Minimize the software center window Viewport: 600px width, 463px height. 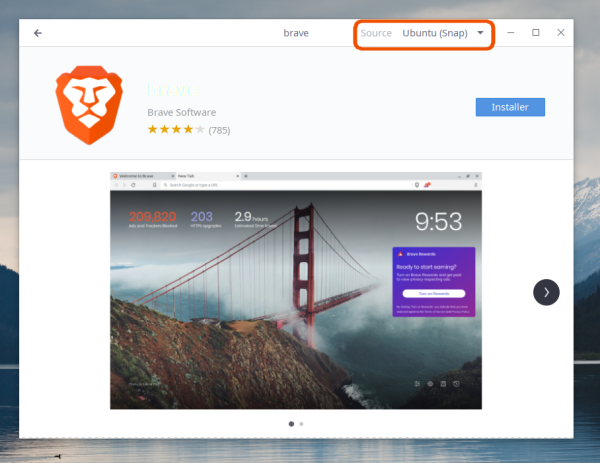(x=511, y=33)
